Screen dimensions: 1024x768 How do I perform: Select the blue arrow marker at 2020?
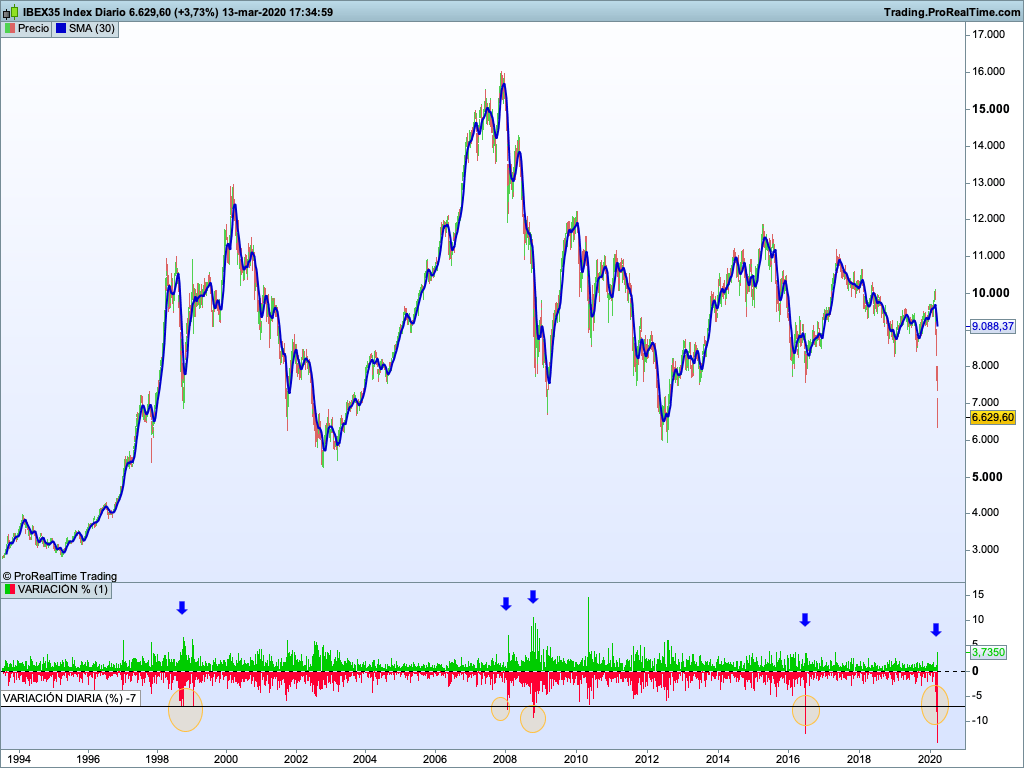pyautogui.click(x=936, y=630)
